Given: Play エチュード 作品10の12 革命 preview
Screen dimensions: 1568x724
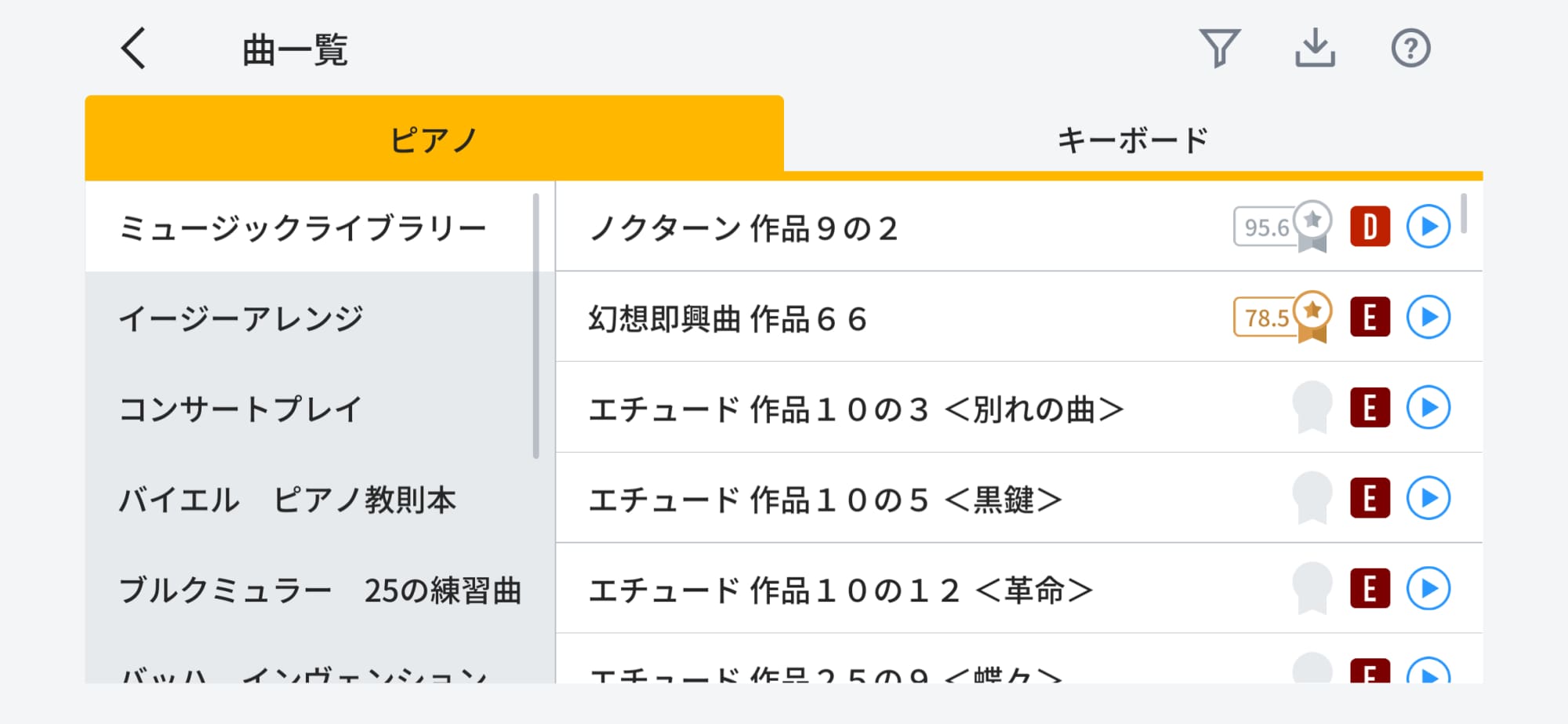Looking at the screenshot, I should pos(1428,588).
